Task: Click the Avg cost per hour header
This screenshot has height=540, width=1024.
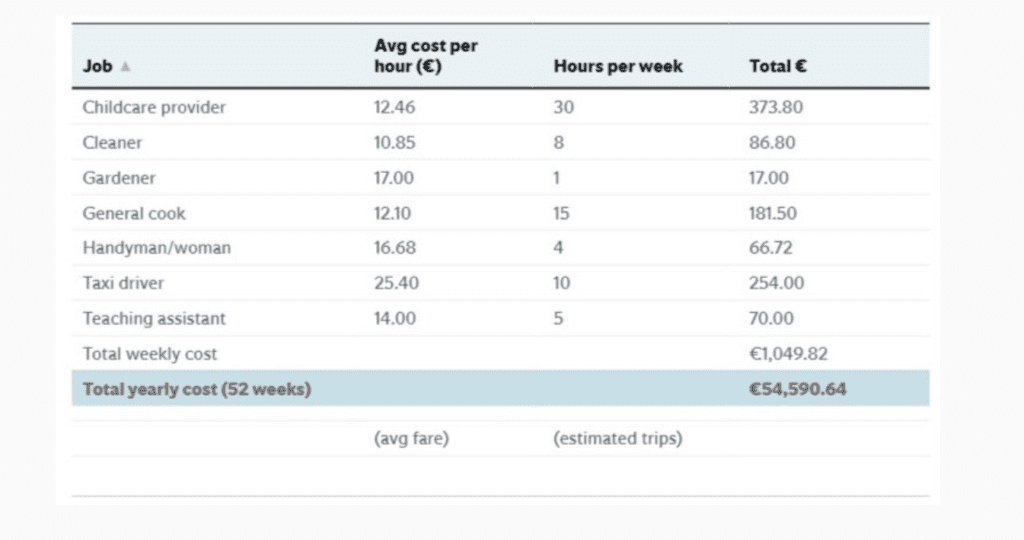Action: (x=425, y=56)
